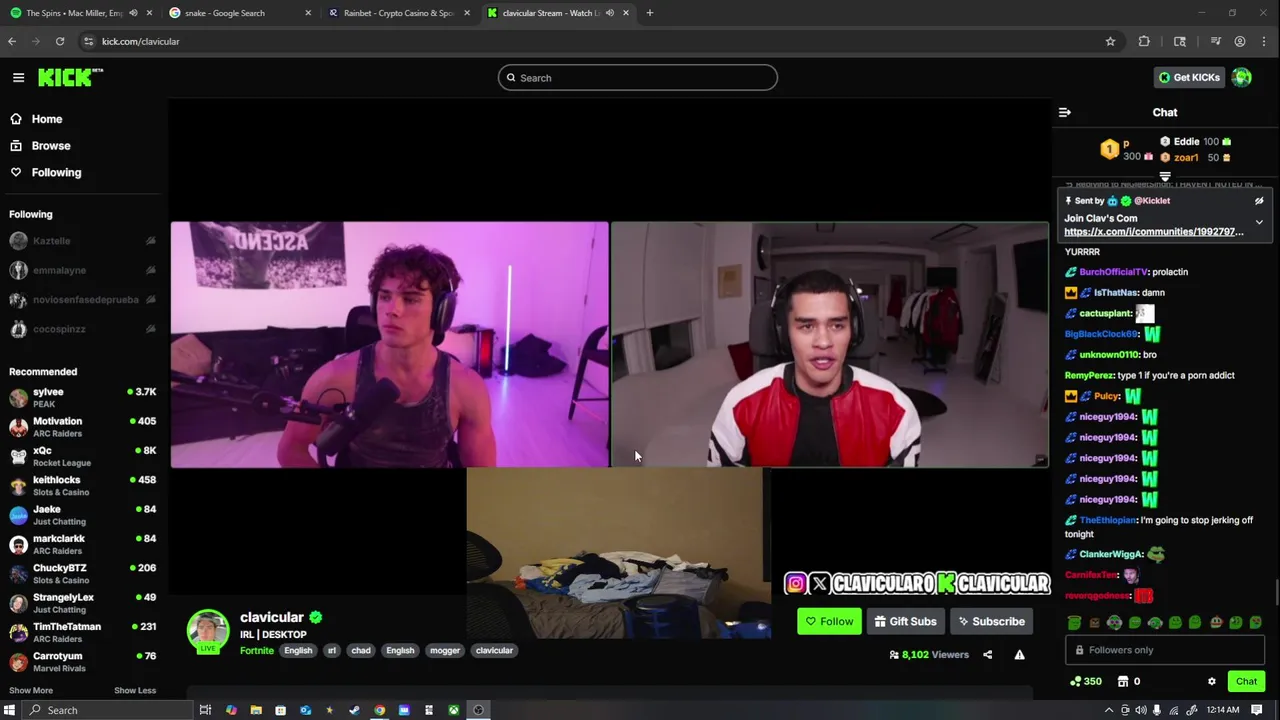1280x720 pixels.
Task: Toggle notifications for Kaztelle
Action: click(x=150, y=241)
